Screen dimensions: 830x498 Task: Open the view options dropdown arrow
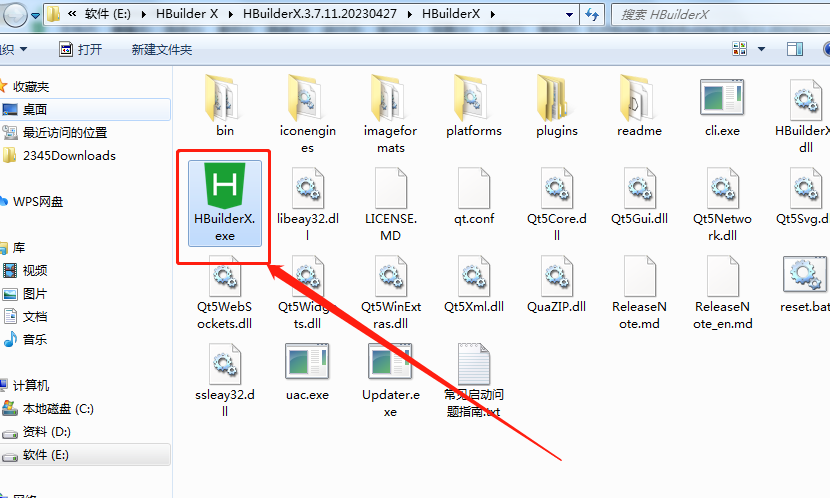[762, 49]
